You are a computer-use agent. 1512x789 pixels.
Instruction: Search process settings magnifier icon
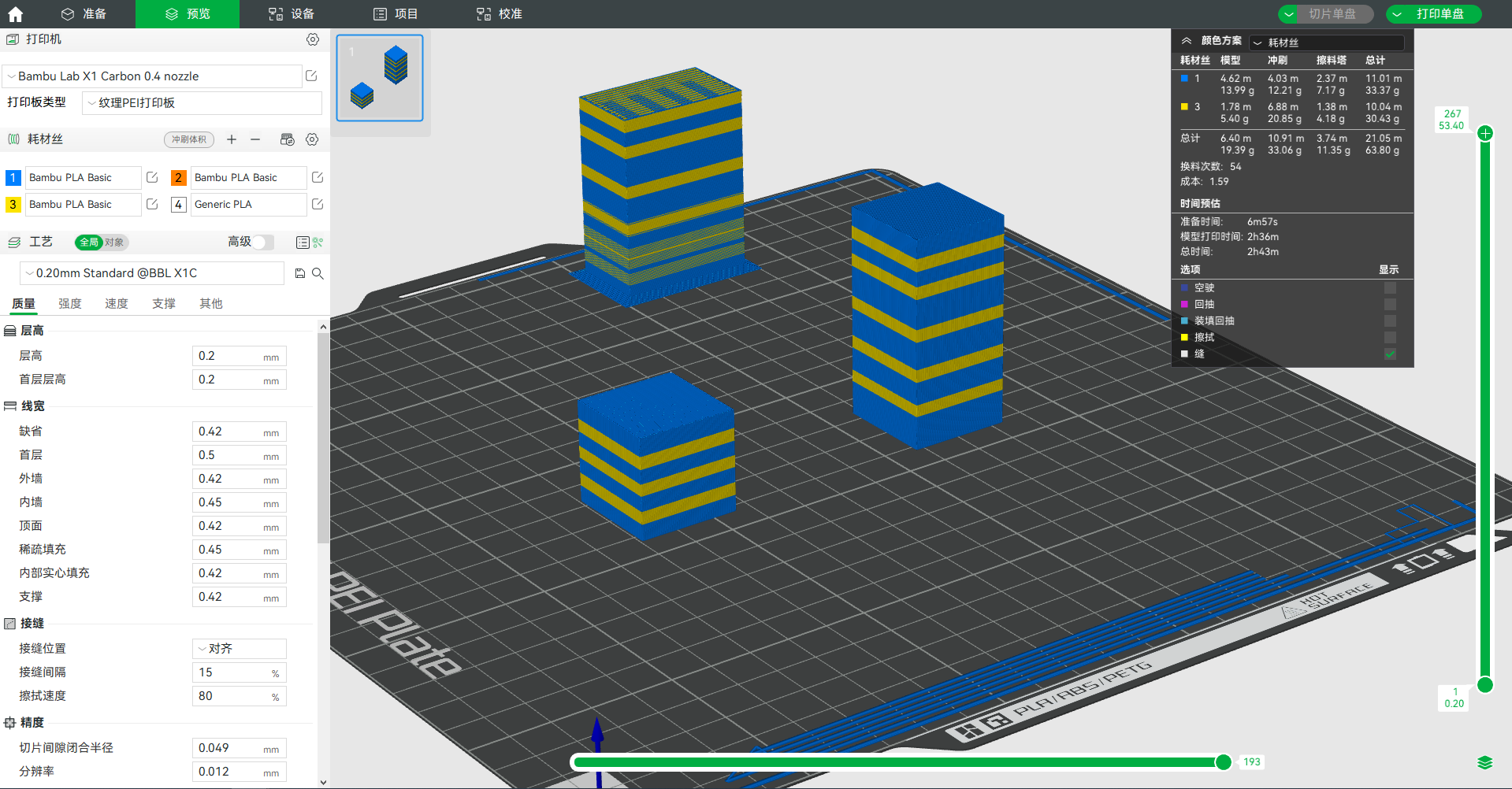[318, 273]
